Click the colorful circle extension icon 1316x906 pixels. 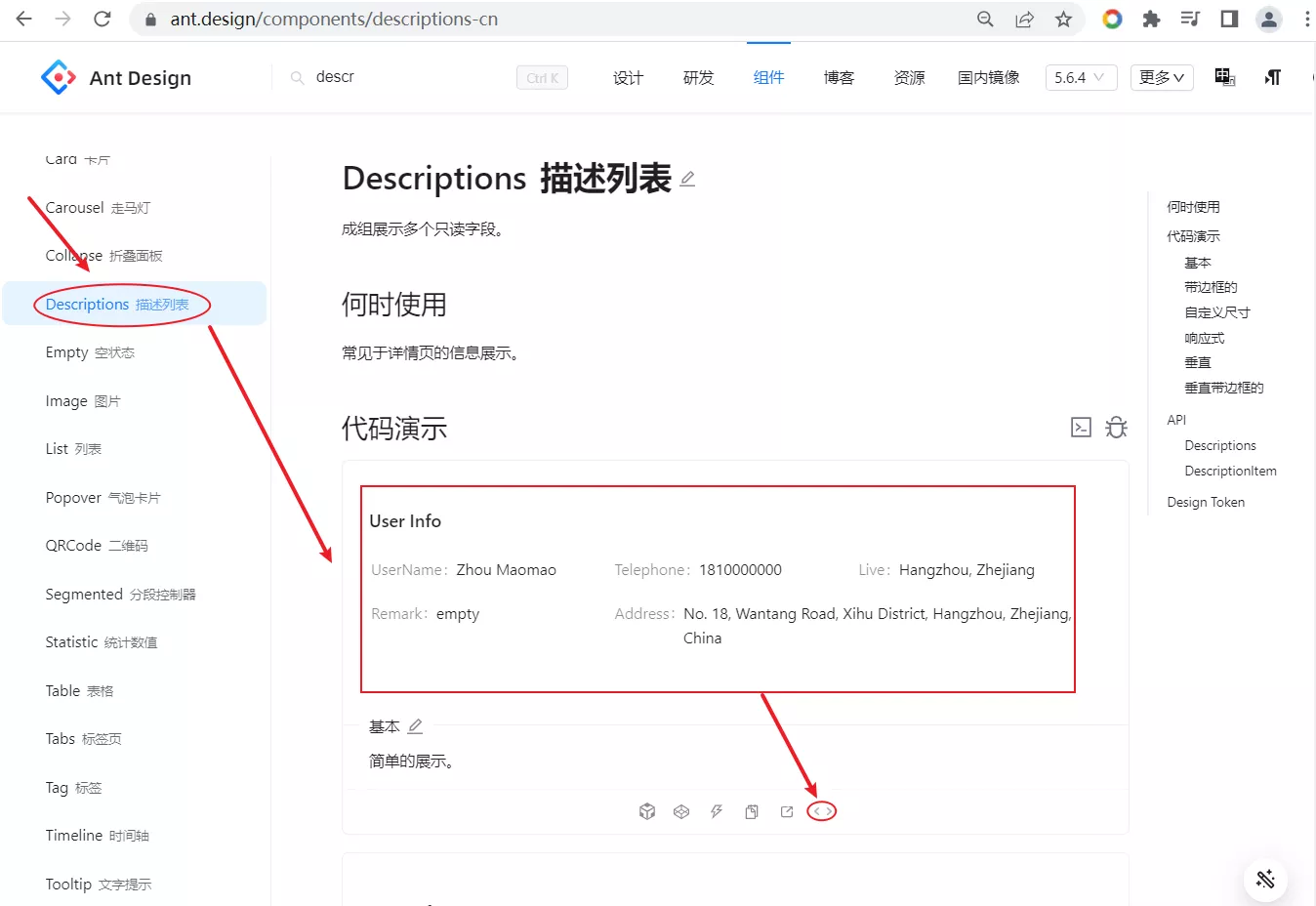1112,19
